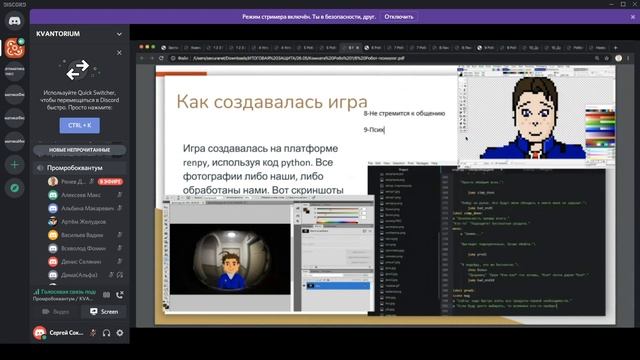Screen dimensions: 640x360
Task: Disable streamer mode via Отключить
Action: (399, 17)
